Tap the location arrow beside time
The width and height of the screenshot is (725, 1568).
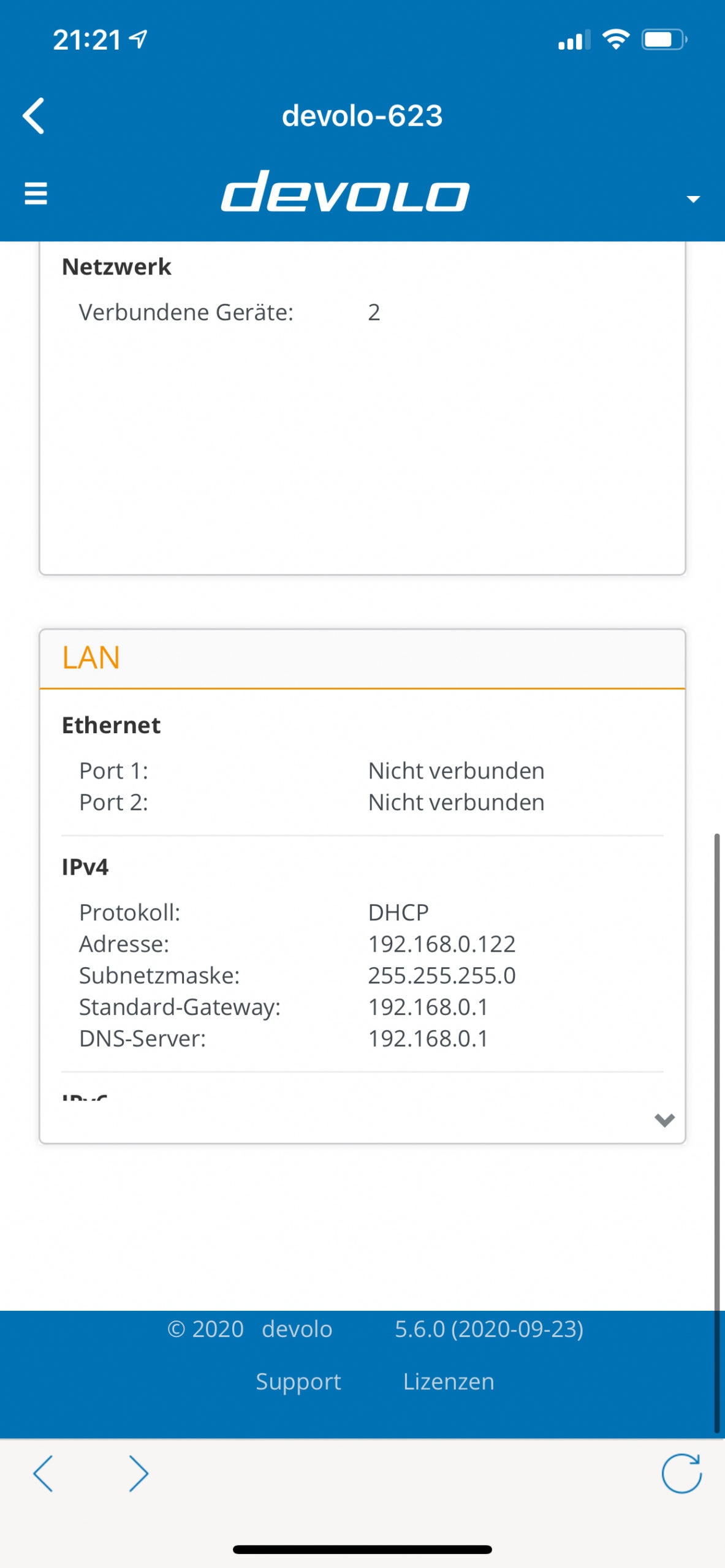139,39
